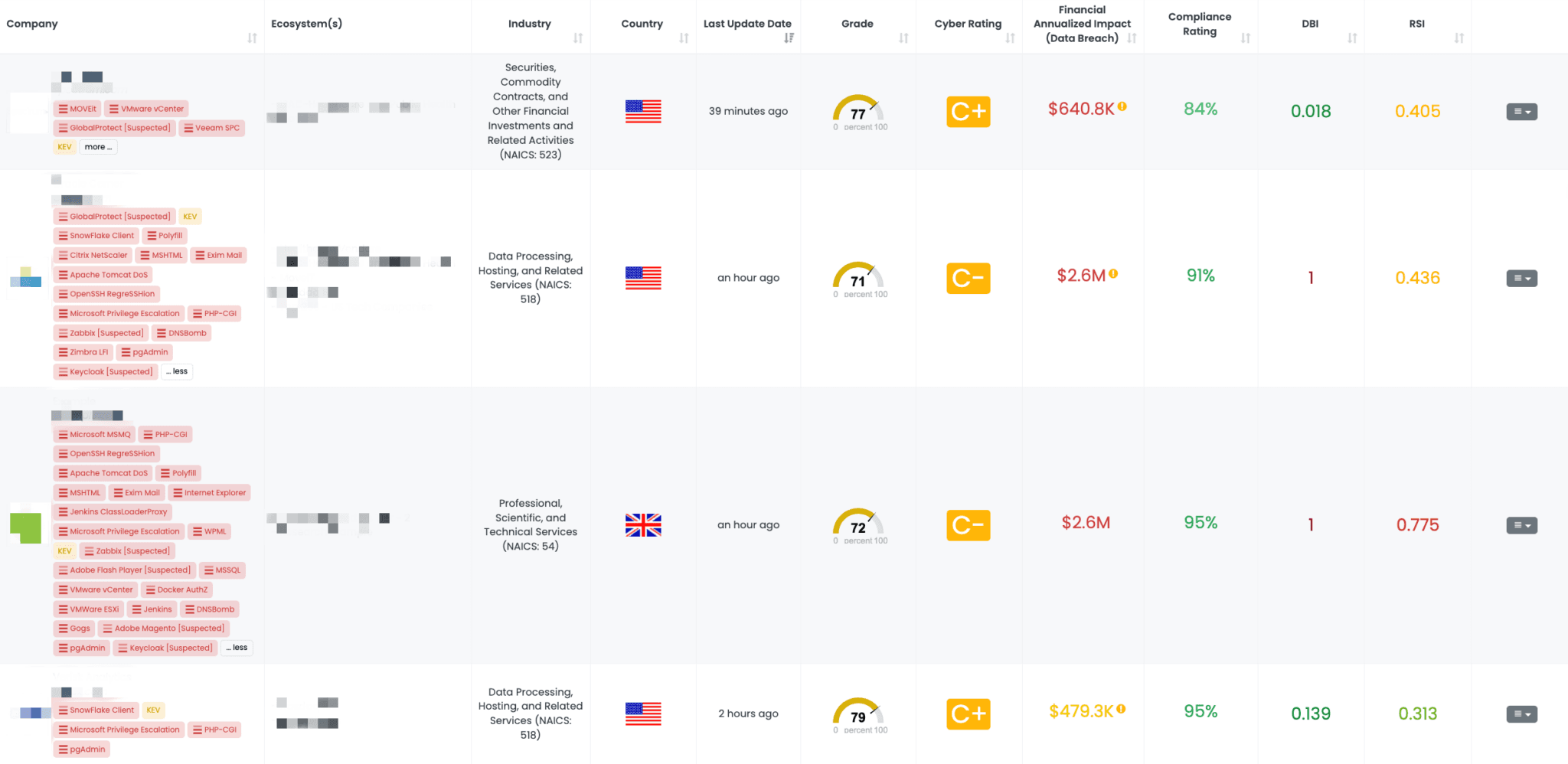Open action menu for UK company row
Screen dimensions: 1568x764
[x=1521, y=525]
